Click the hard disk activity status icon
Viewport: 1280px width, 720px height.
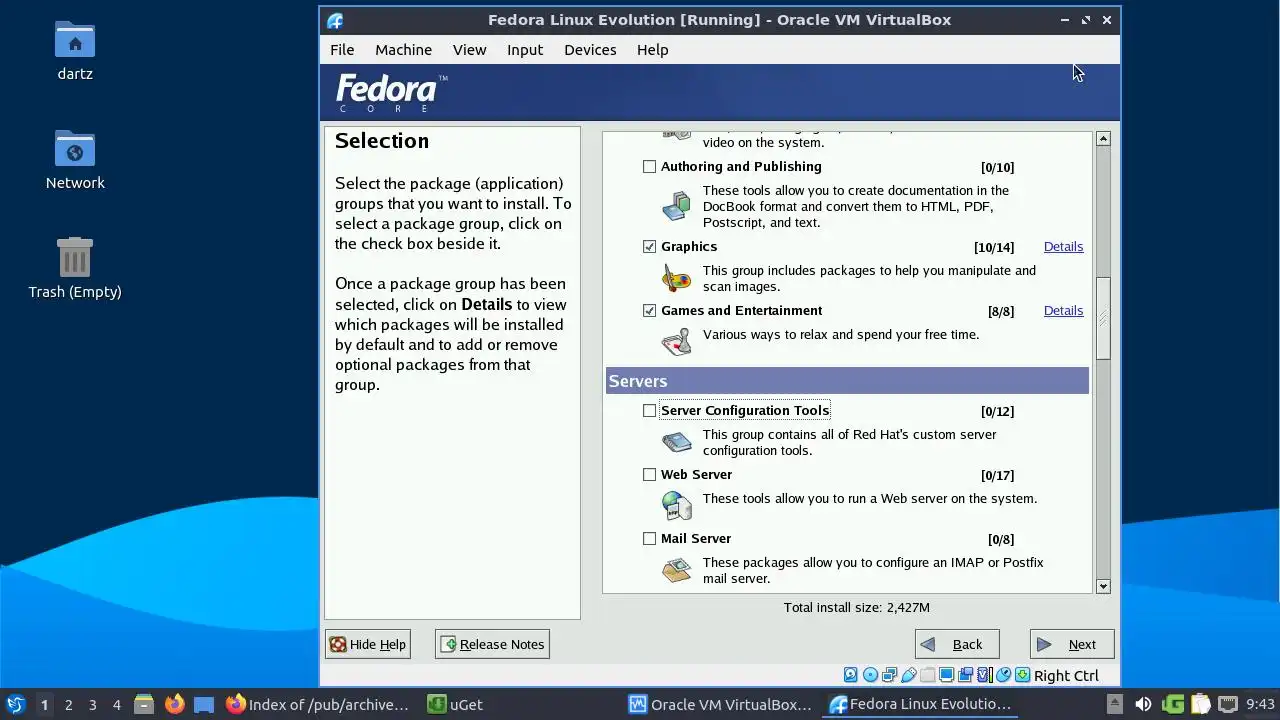851,675
